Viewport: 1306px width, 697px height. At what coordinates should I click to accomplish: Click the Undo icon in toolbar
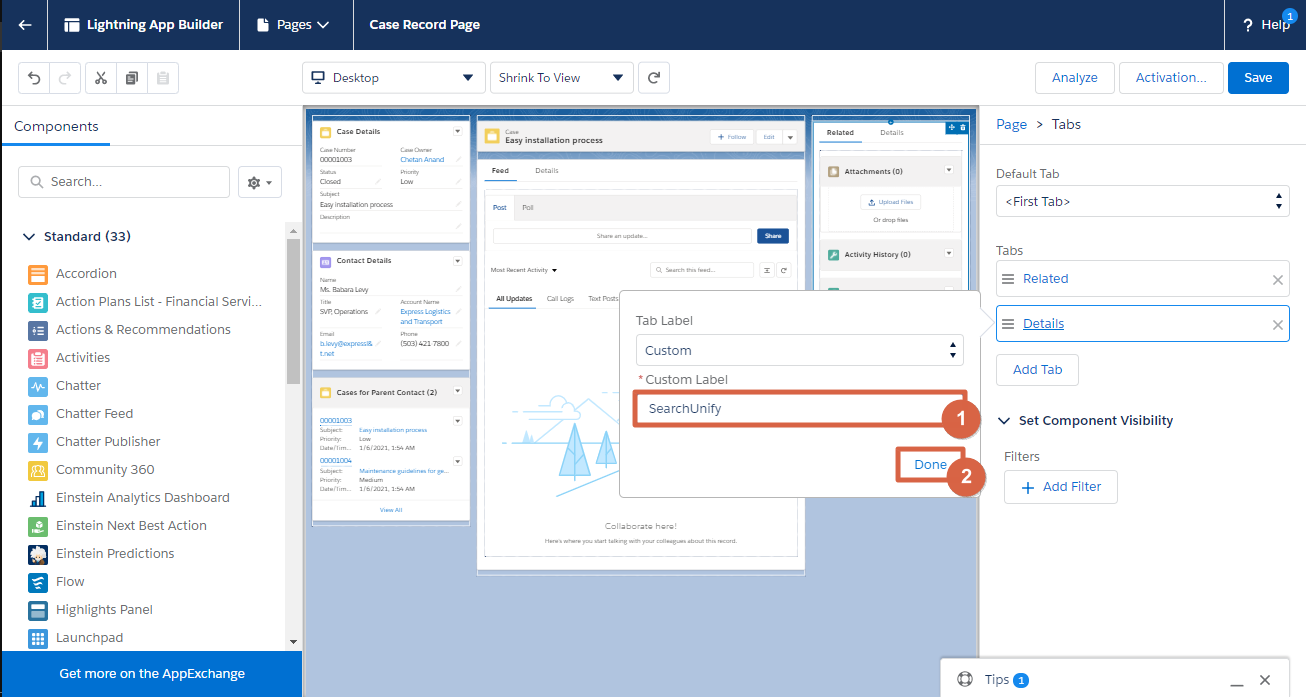click(35, 78)
